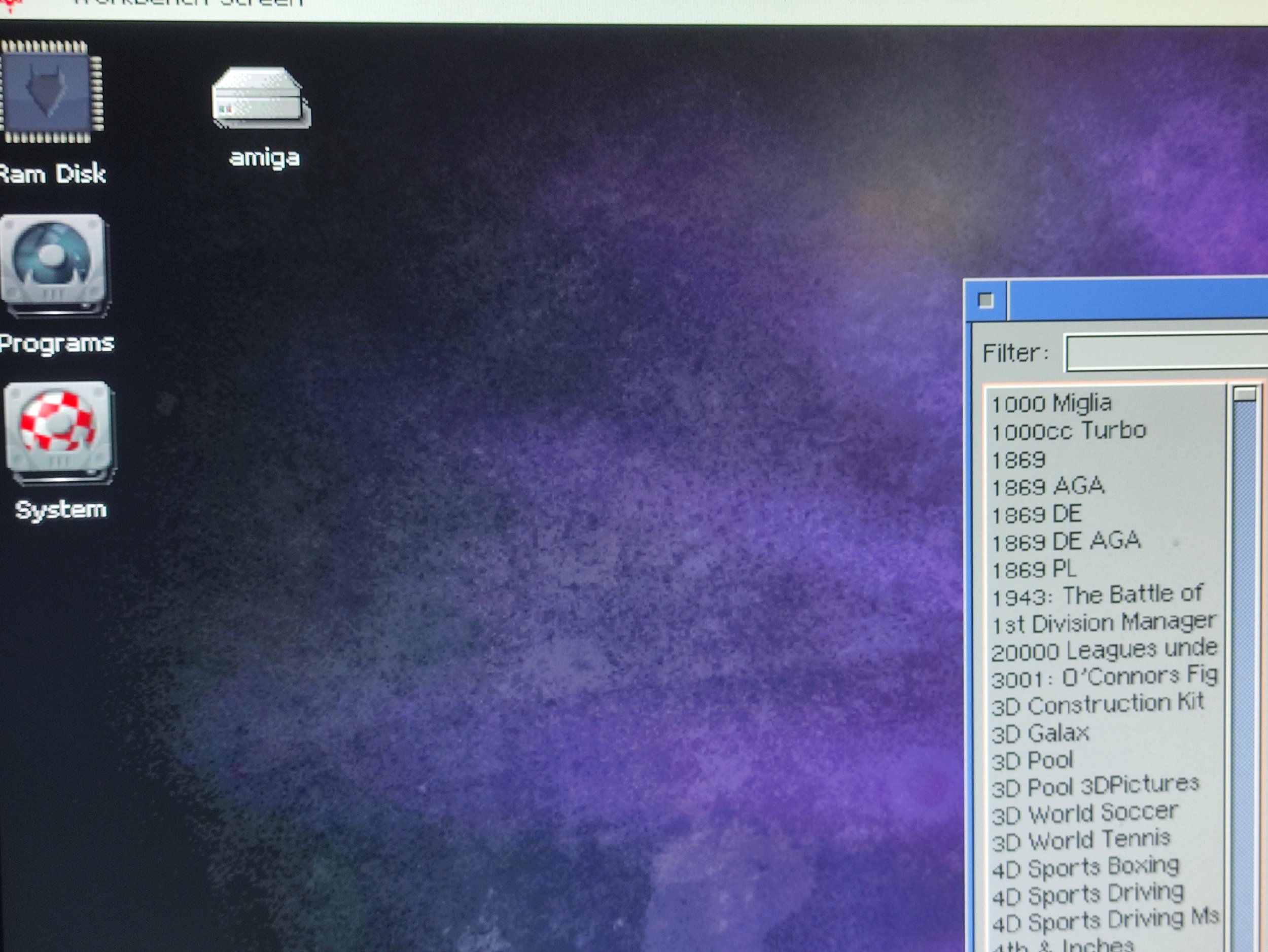Click the vertical scrollbar track

click(1245, 630)
